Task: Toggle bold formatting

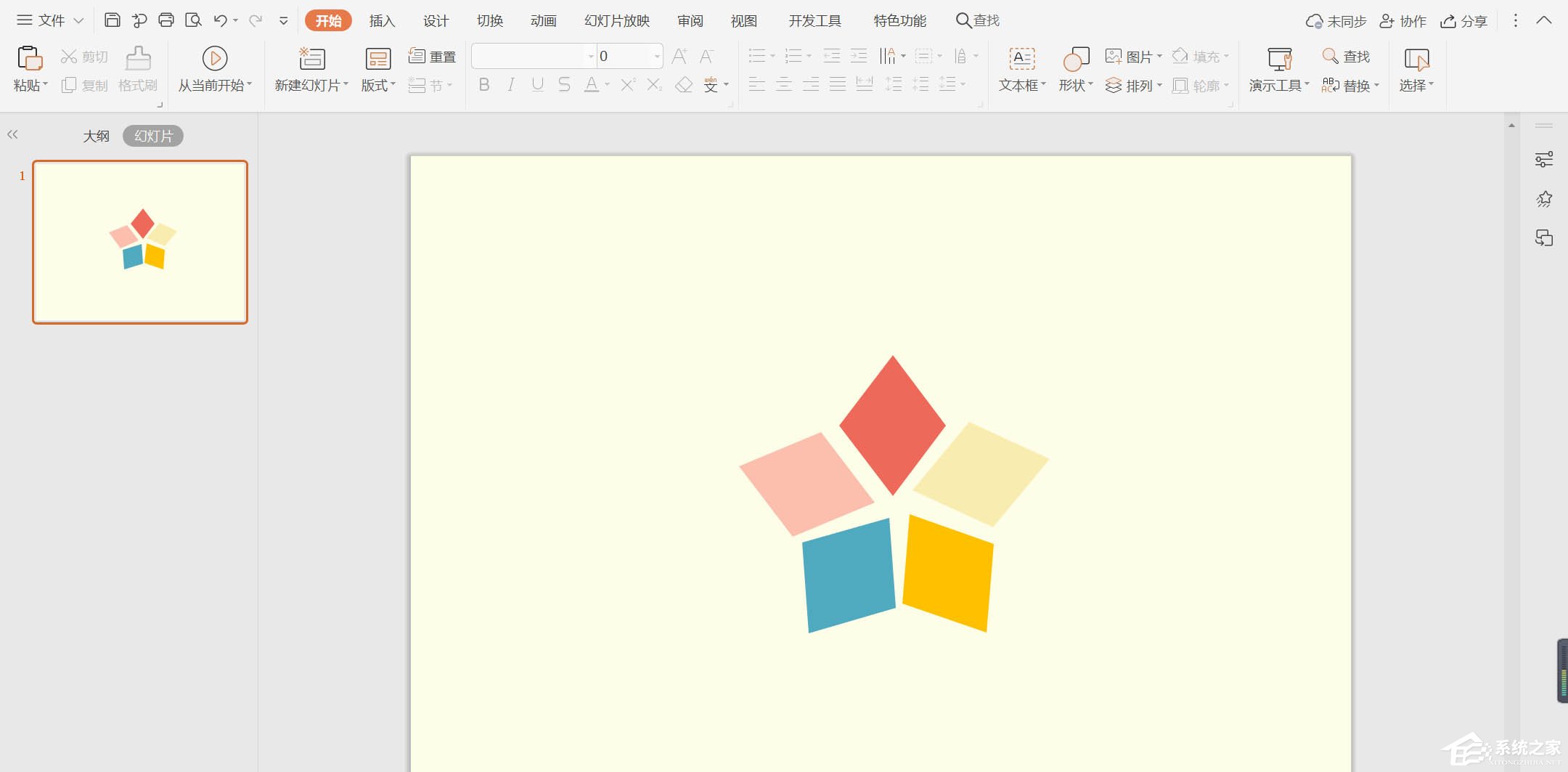Action: click(x=484, y=85)
